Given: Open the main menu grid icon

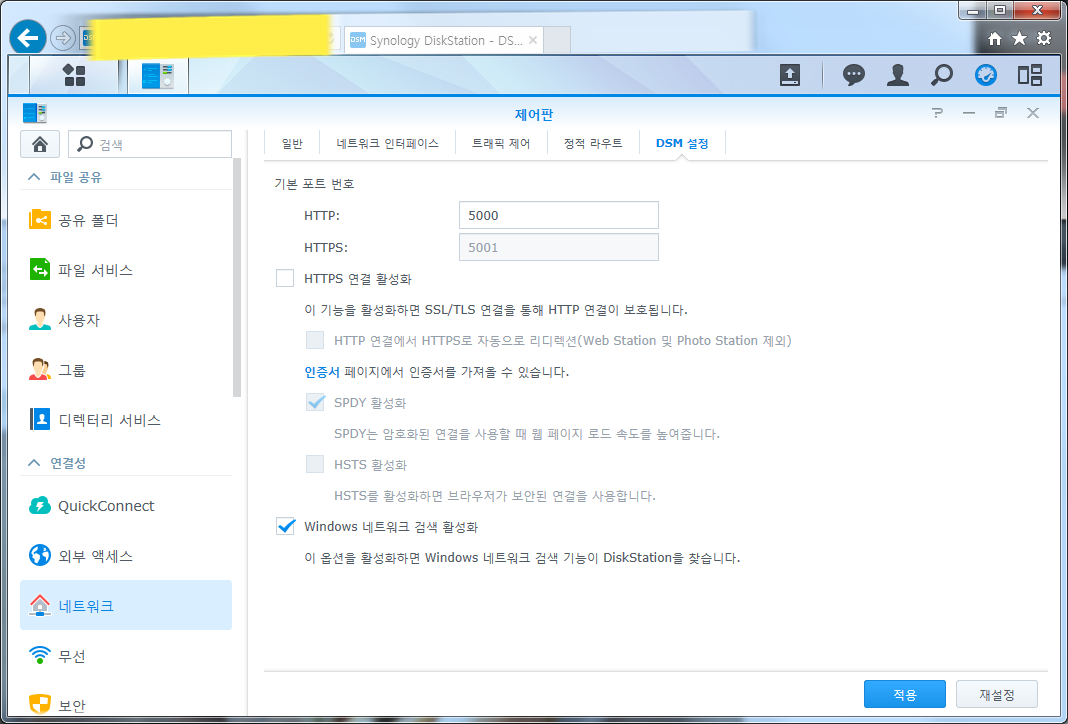Looking at the screenshot, I should pos(75,75).
